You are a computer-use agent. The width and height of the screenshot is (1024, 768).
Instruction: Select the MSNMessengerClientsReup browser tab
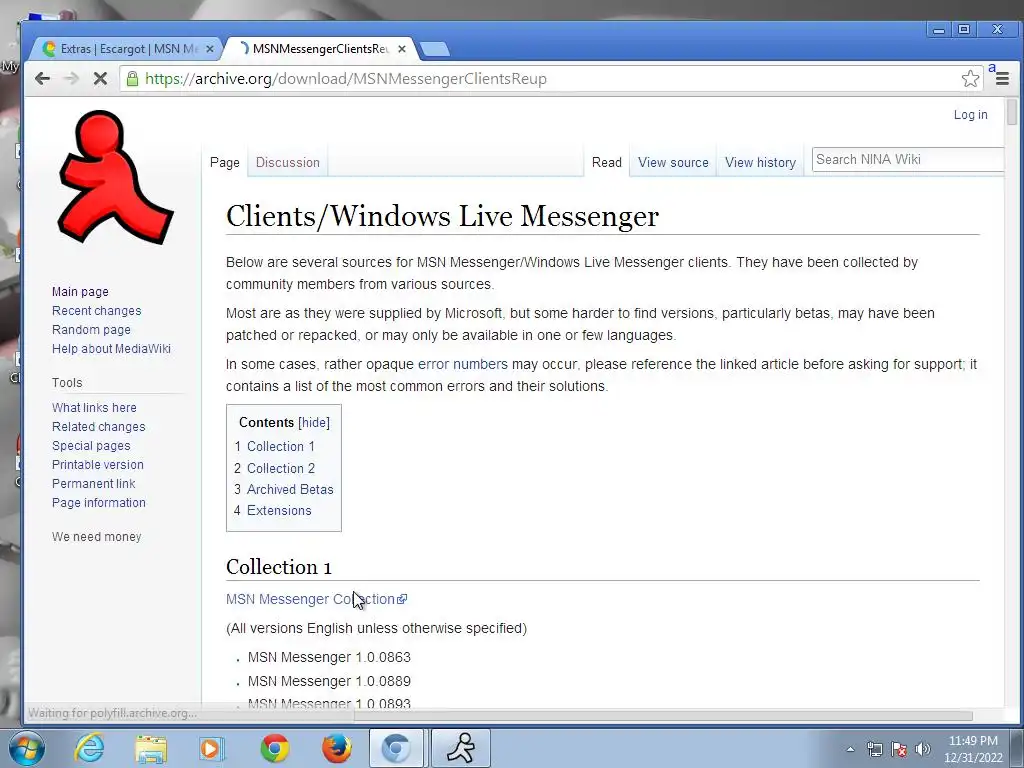coord(320,49)
